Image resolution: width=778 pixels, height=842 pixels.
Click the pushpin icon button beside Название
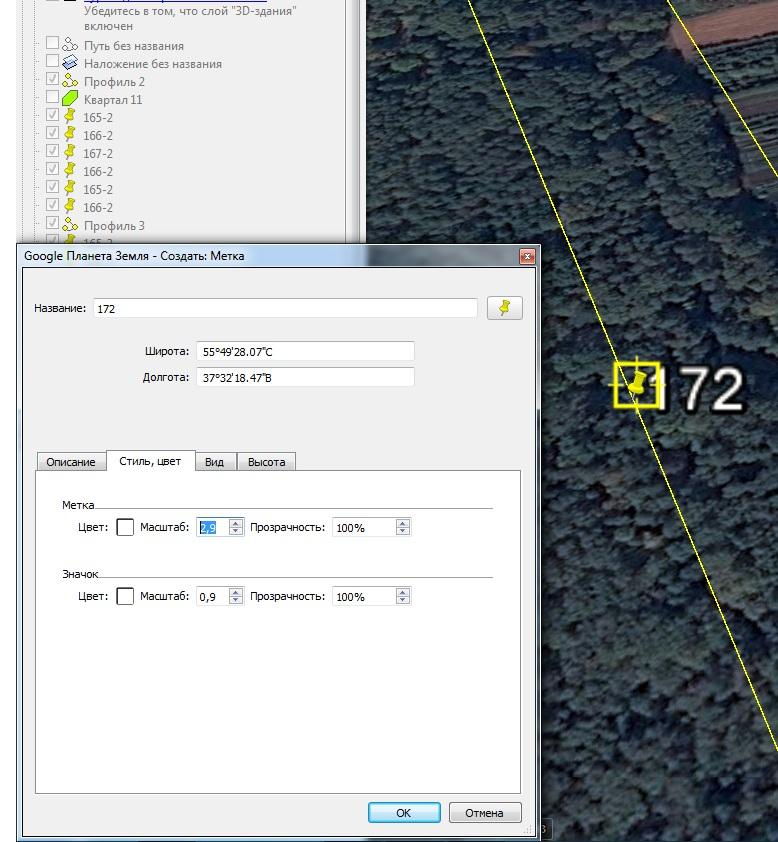504,308
